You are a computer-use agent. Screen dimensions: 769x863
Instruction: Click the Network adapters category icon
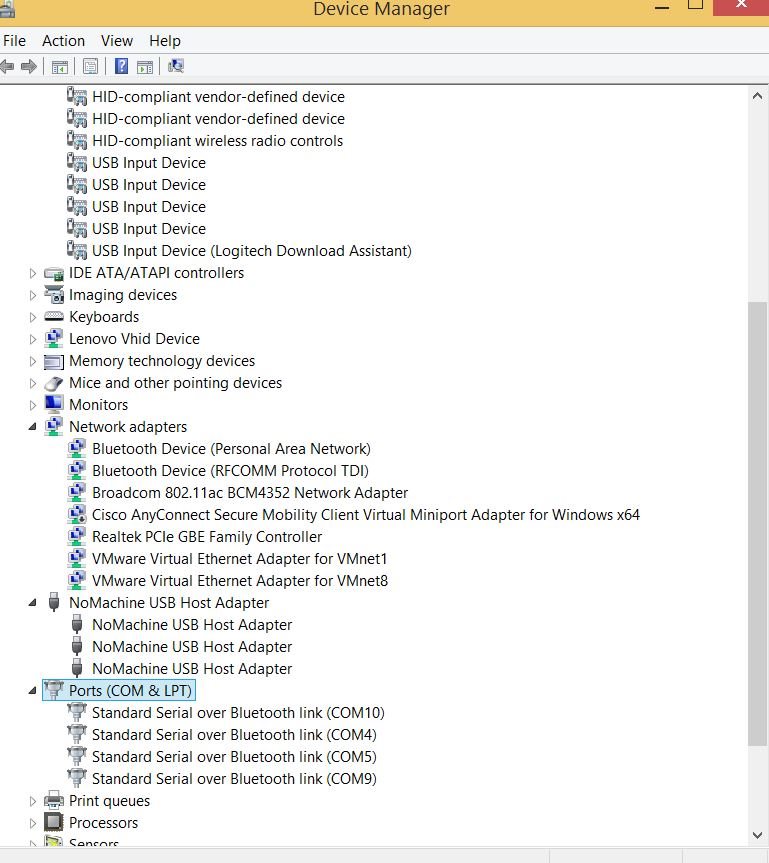[x=54, y=427]
